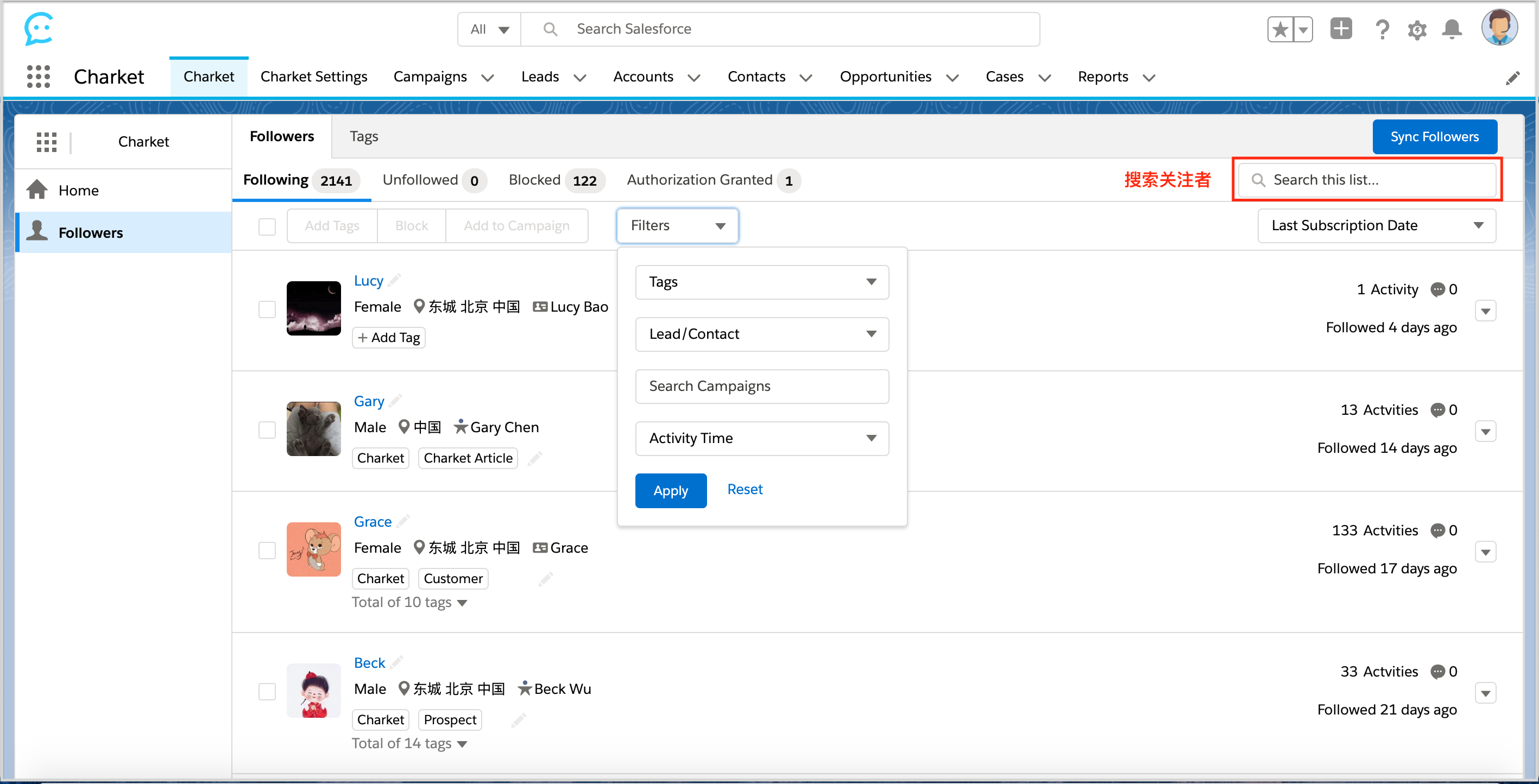The width and height of the screenshot is (1539, 784).
Task: Click the user profile avatar
Action: coord(1499,28)
